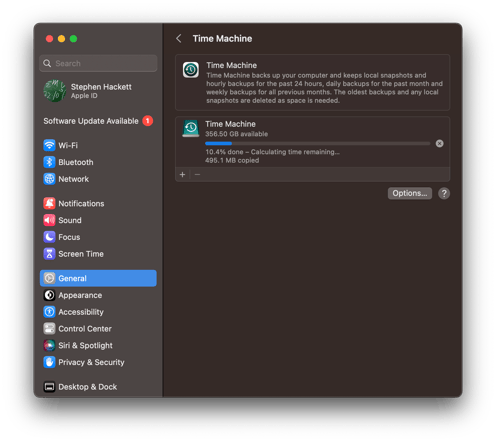This screenshot has width=496, height=442.
Task: Click the '495.1 MB copied' text
Action: pos(232,160)
